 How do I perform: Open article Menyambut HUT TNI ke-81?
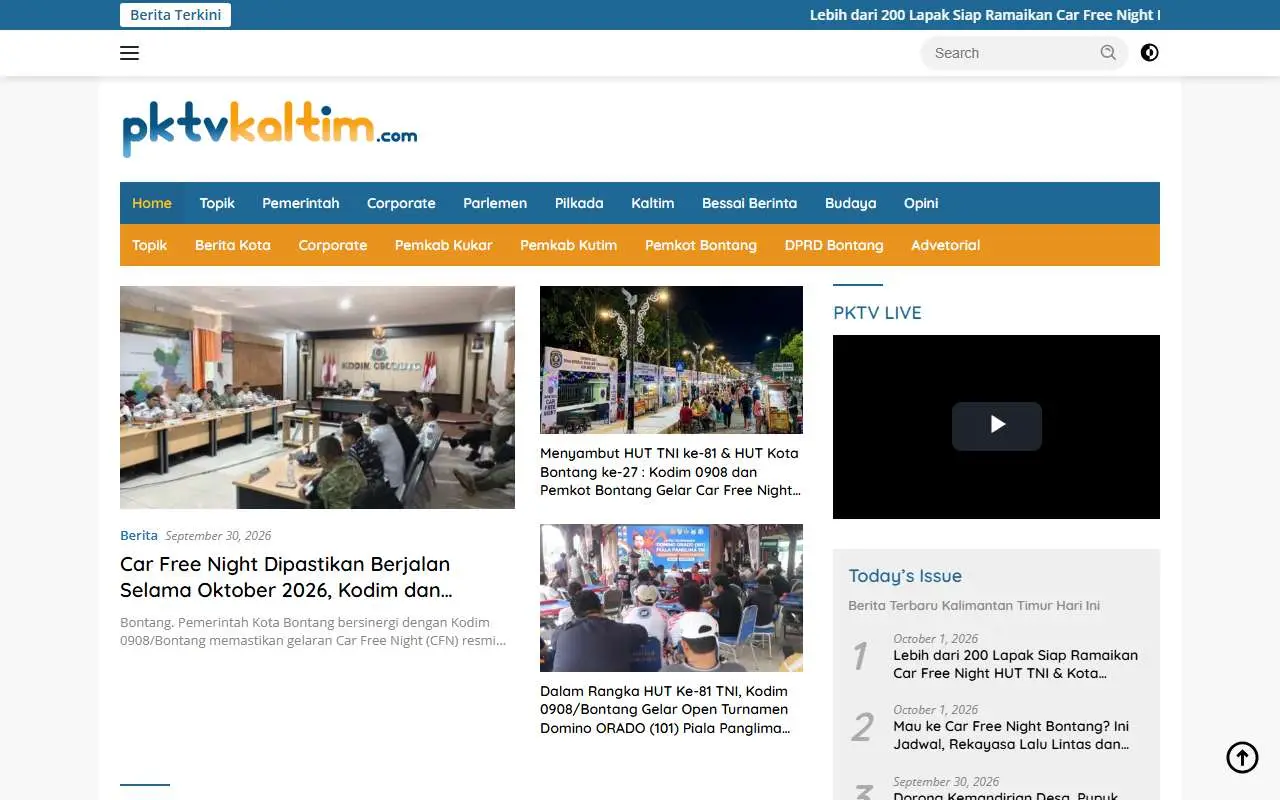(x=671, y=472)
